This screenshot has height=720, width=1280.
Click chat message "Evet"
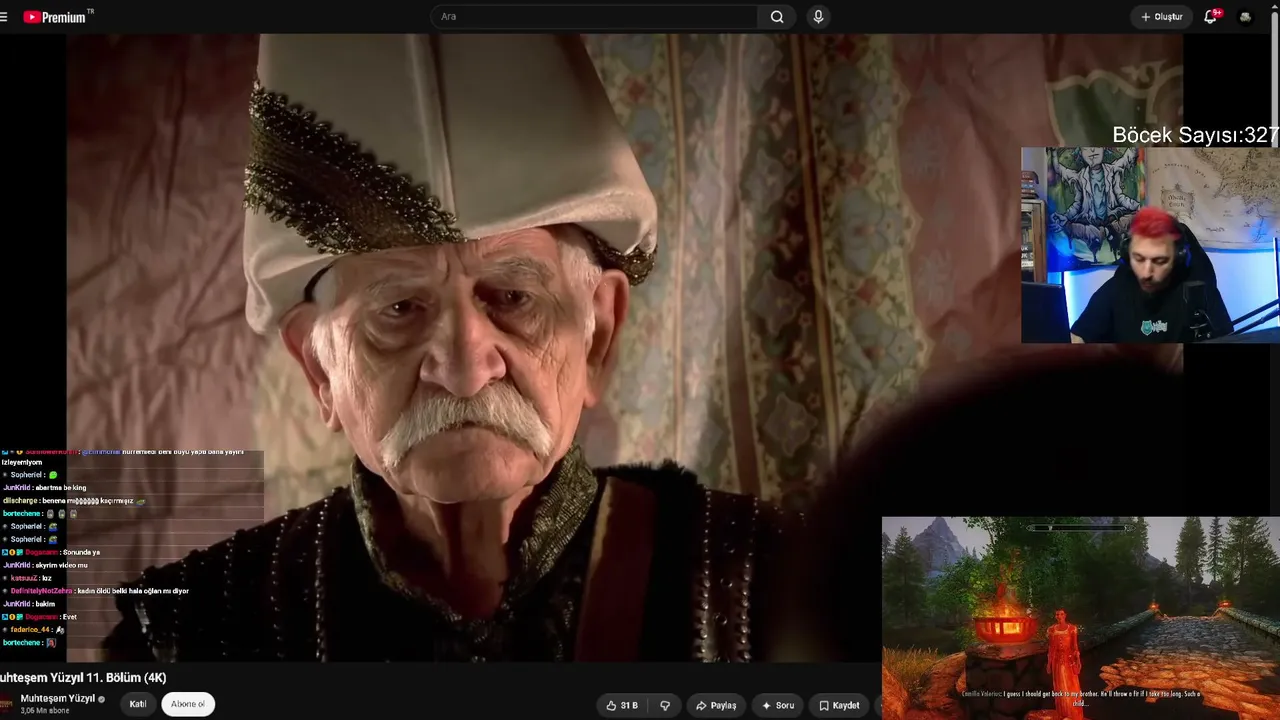69,617
